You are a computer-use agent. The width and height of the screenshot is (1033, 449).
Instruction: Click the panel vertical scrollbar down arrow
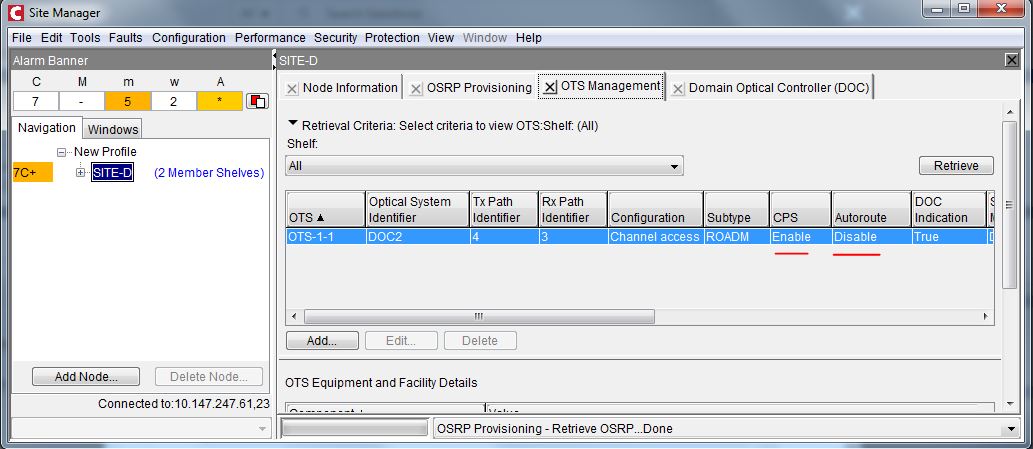click(x=1009, y=403)
